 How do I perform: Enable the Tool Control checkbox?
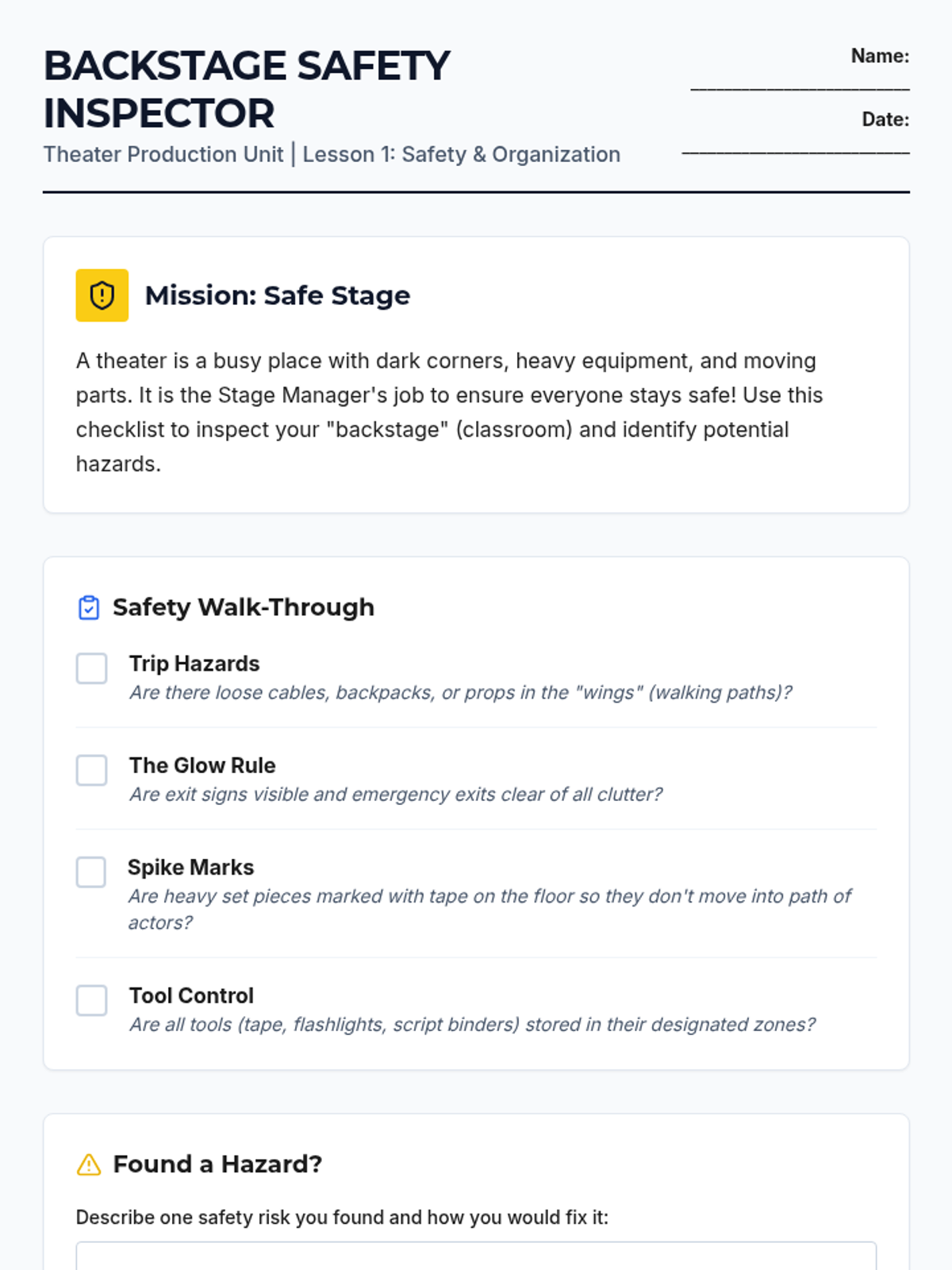tap(91, 1000)
